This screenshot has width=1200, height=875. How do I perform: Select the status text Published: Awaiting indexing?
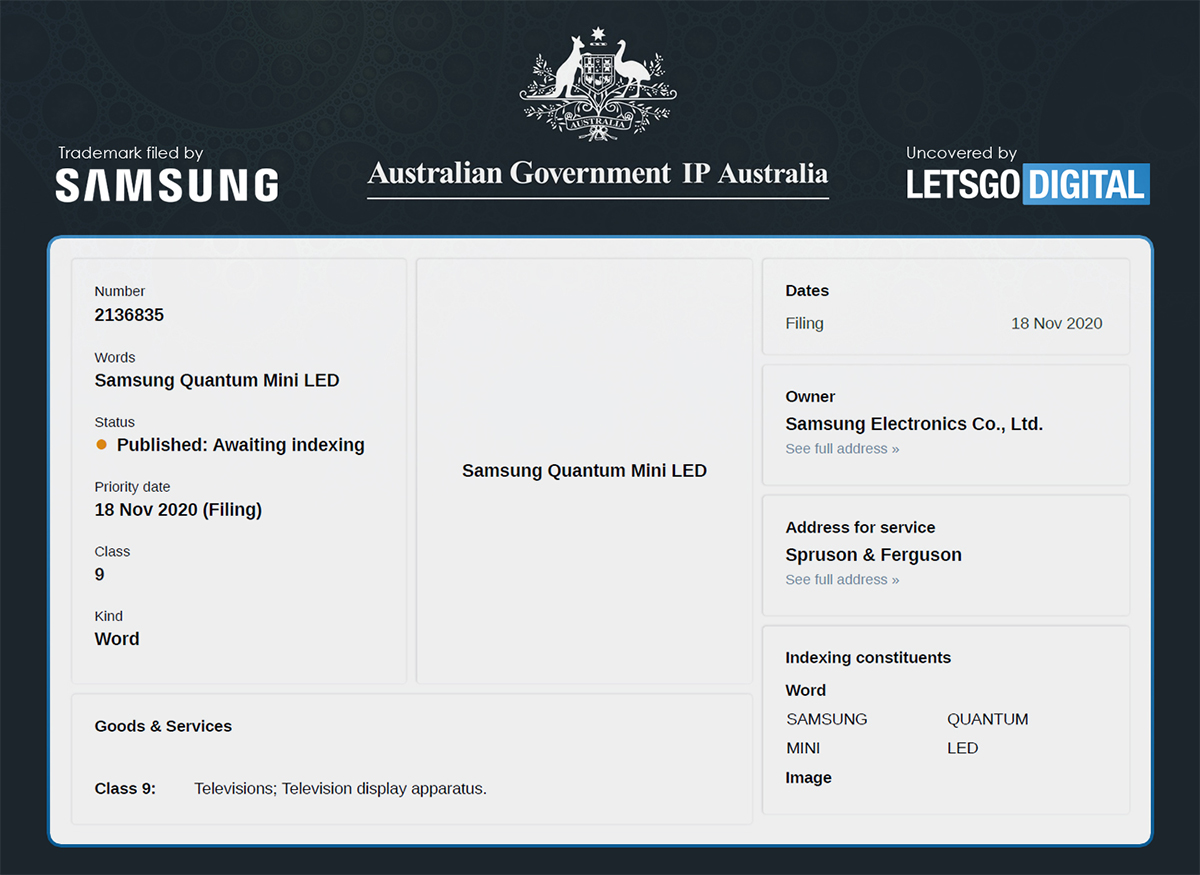pos(240,445)
